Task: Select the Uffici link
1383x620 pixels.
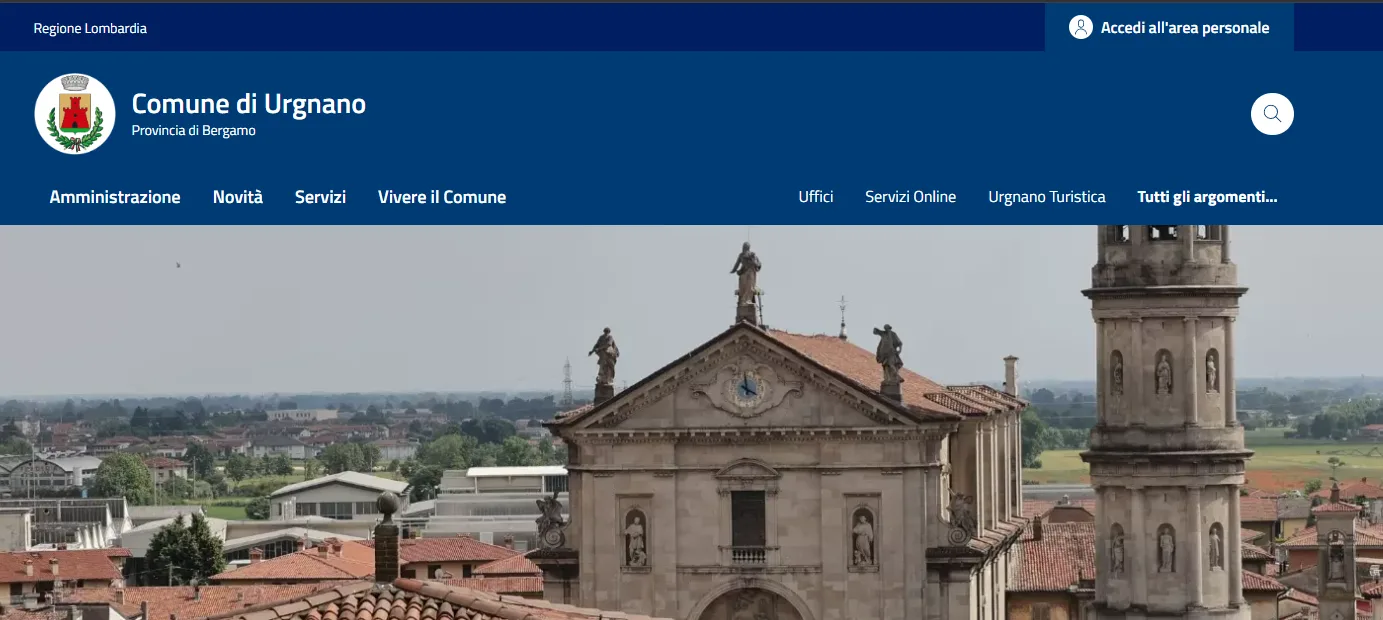Action: [816, 197]
